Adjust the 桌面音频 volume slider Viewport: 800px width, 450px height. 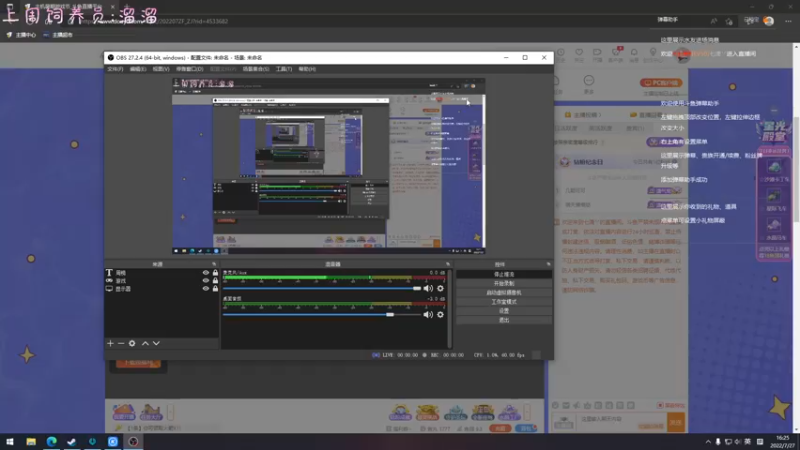coord(322,315)
